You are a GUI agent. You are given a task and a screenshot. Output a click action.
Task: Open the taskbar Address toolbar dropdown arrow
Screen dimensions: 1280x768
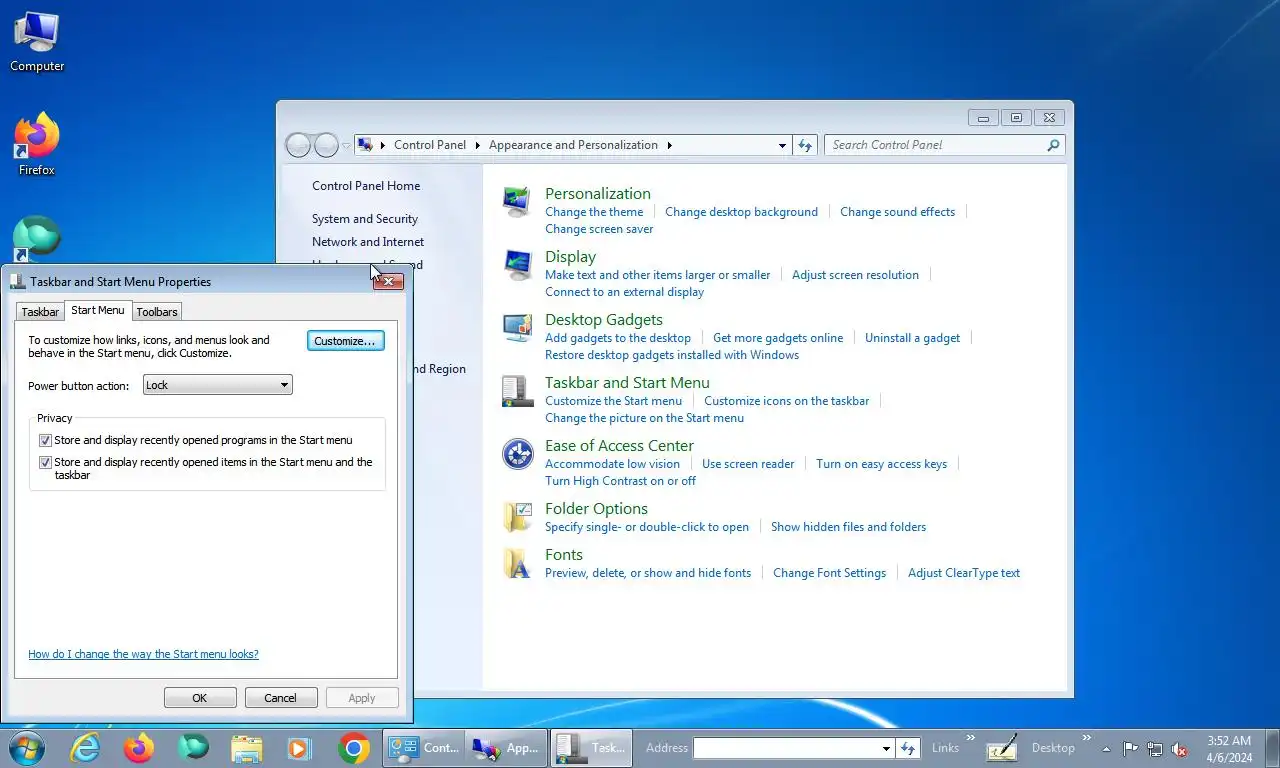click(886, 748)
